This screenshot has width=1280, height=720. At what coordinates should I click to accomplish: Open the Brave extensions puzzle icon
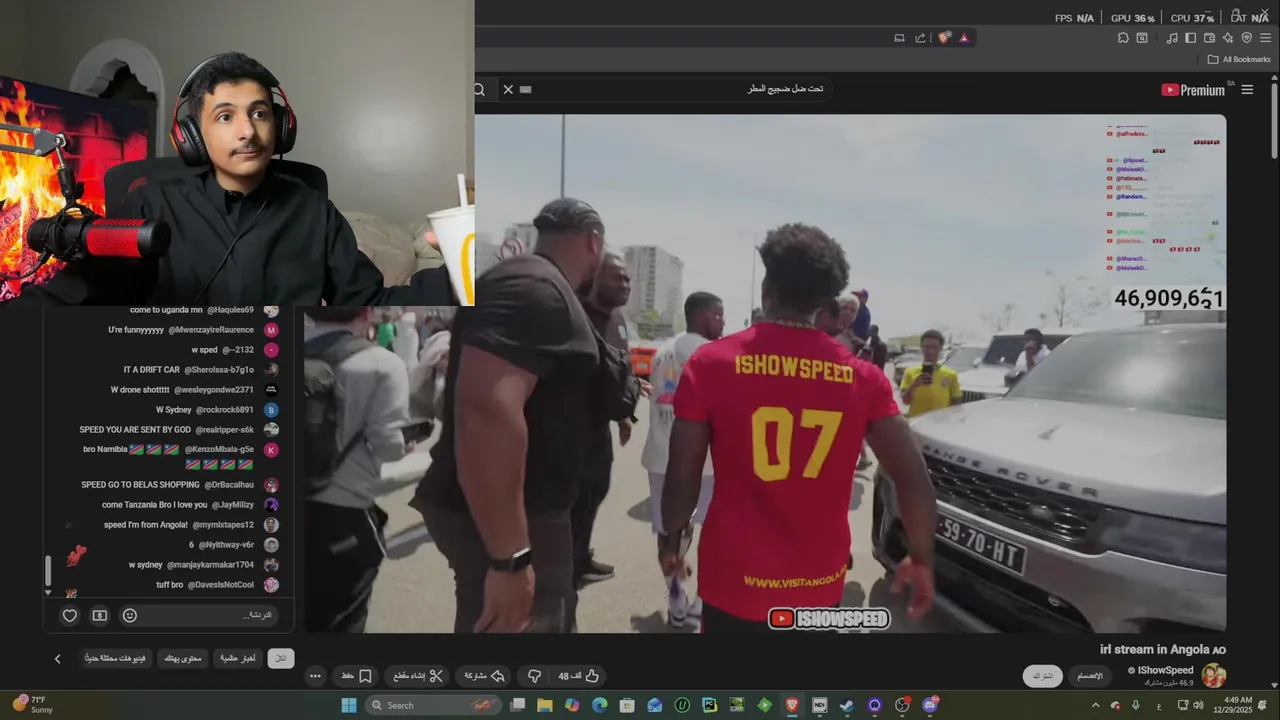[x=1123, y=38]
